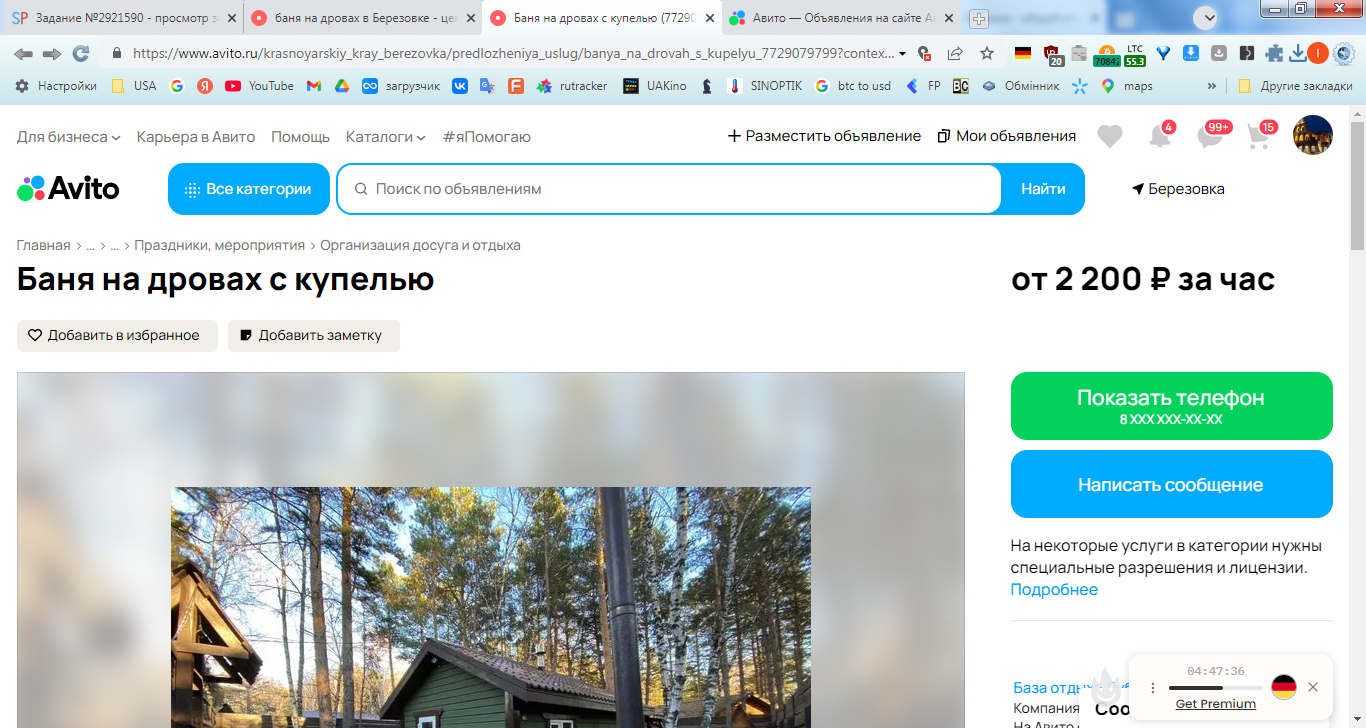Open the Yandex bookmark icon

(x=205, y=86)
